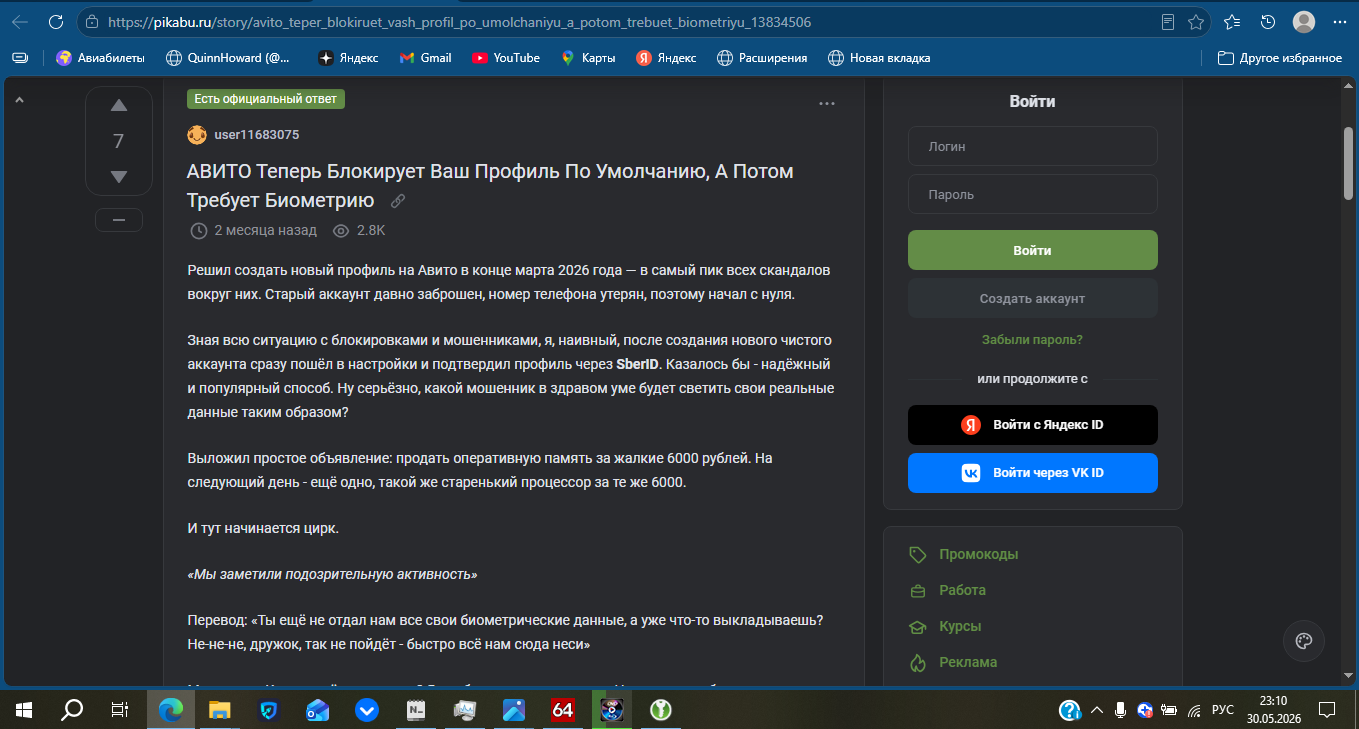Open the user11683075 avatar

tap(197, 134)
